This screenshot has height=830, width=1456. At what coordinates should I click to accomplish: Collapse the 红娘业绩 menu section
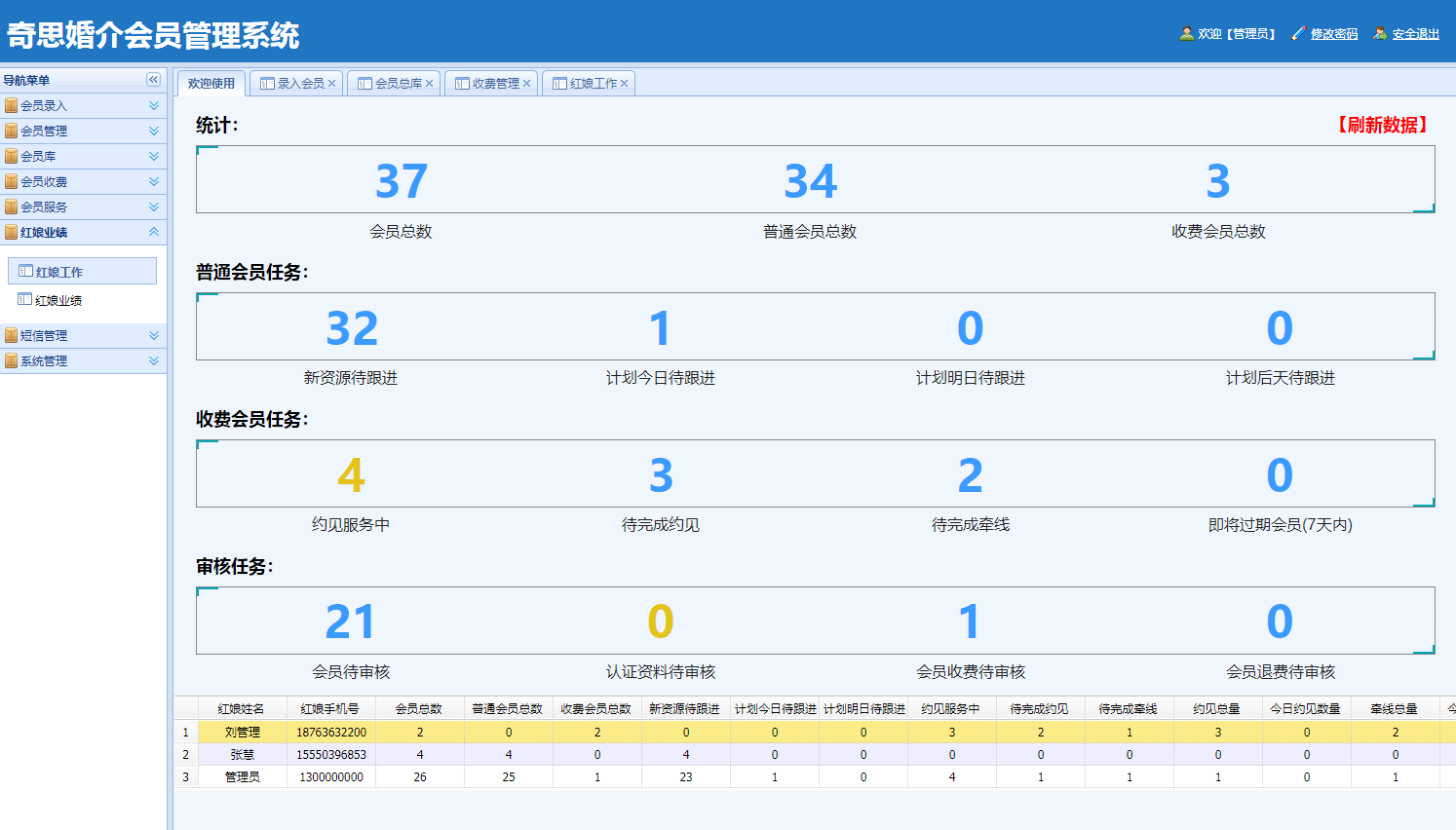[154, 232]
